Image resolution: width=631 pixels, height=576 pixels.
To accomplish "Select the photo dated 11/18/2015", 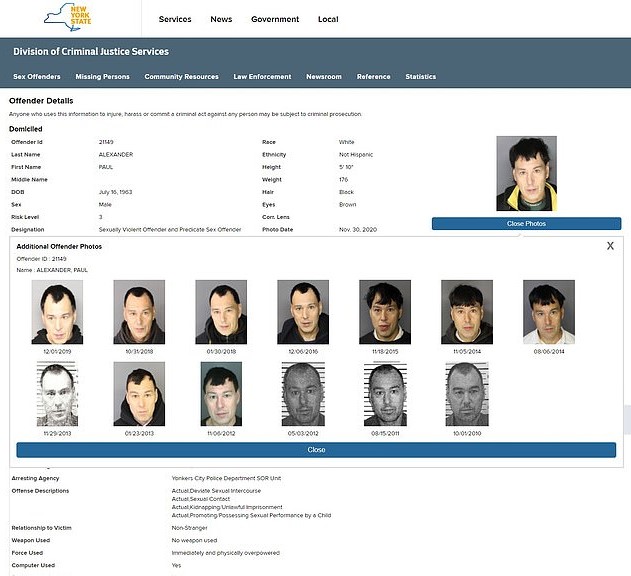I will [x=385, y=312].
